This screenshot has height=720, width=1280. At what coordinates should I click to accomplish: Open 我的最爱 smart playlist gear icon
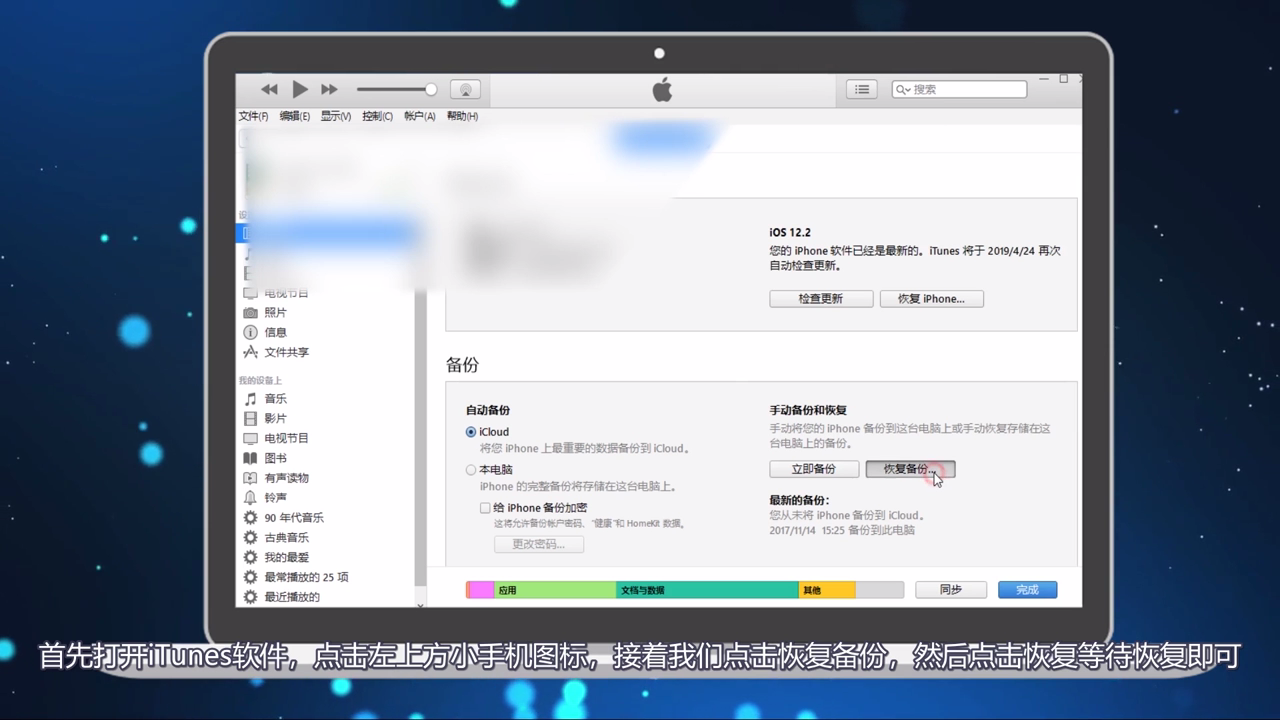click(x=251, y=557)
